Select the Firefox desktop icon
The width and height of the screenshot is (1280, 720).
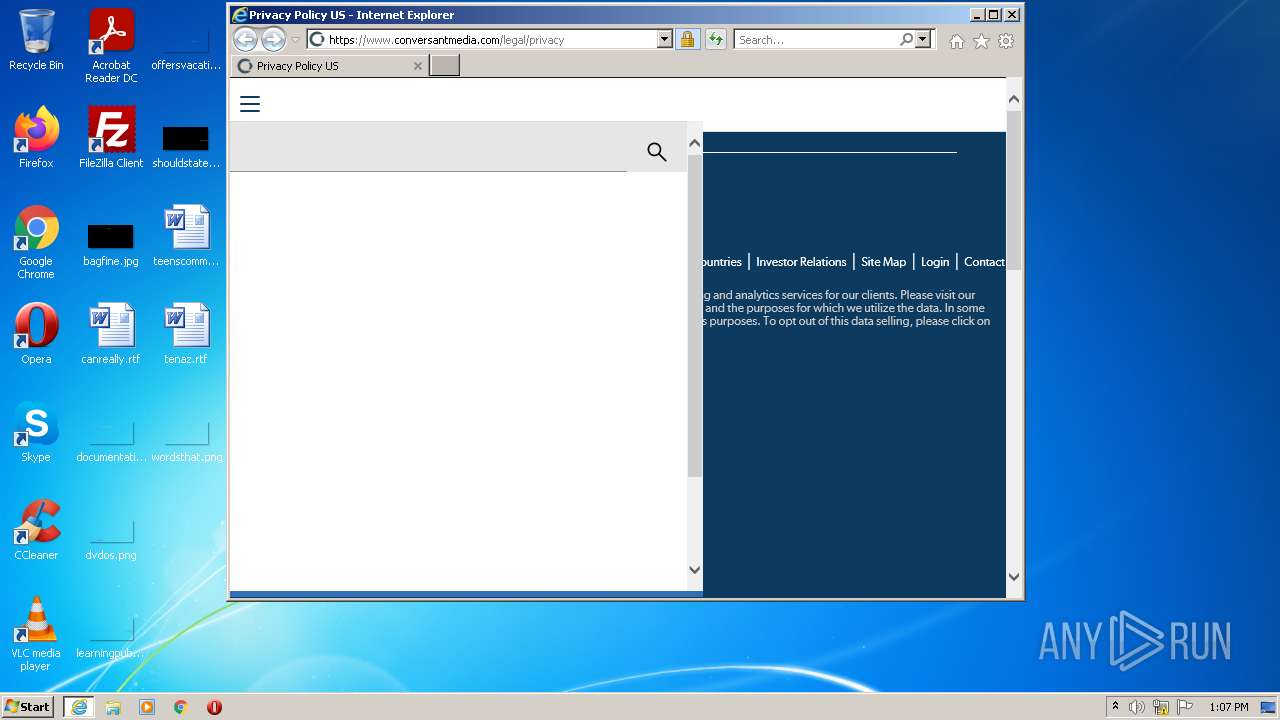[36, 137]
